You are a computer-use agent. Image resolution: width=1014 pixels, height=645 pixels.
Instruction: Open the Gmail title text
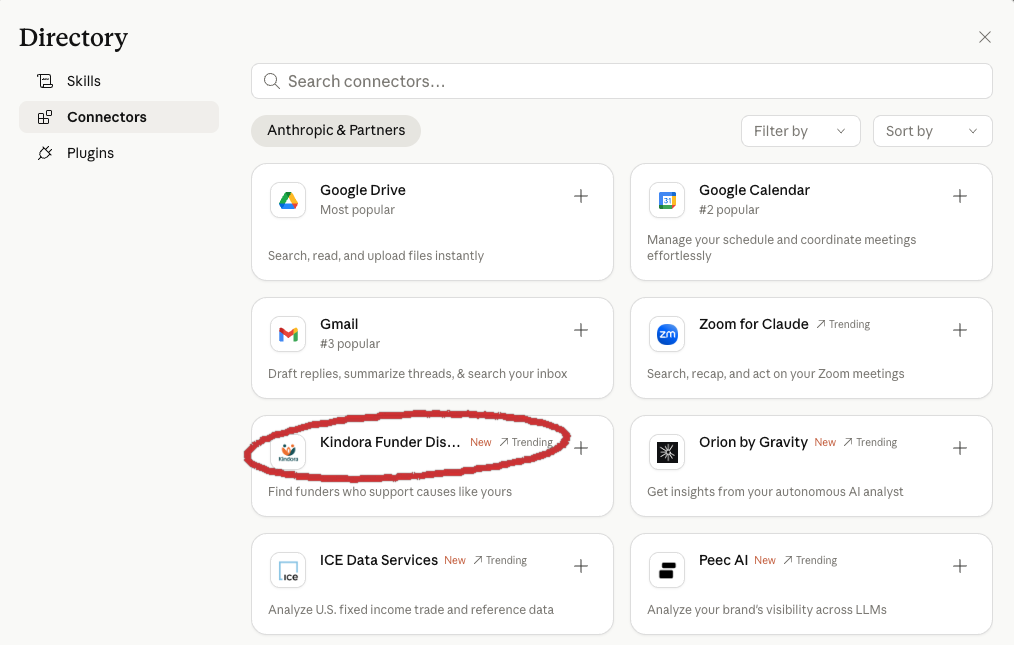click(339, 324)
